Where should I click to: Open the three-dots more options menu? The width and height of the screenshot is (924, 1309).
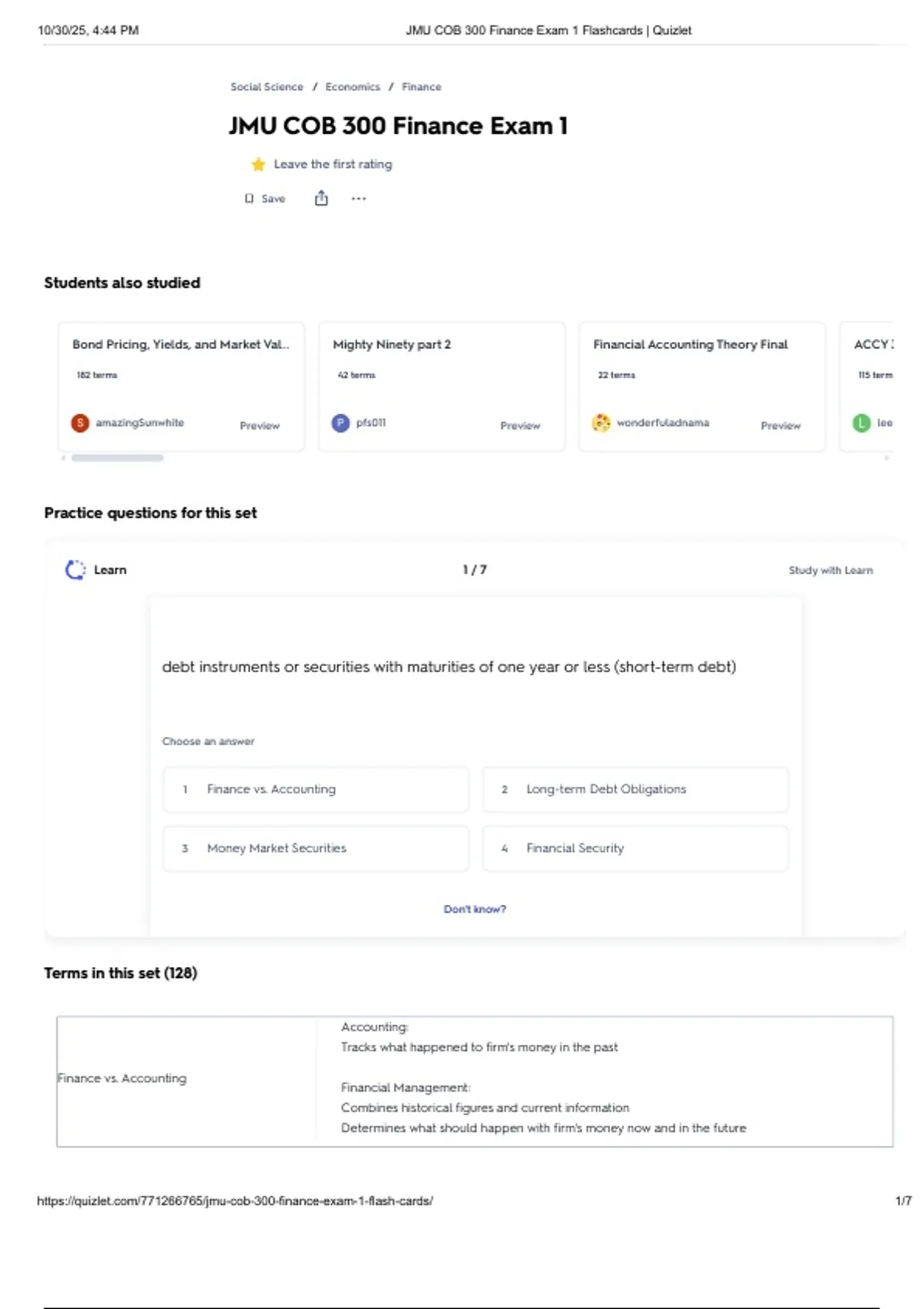[359, 199]
